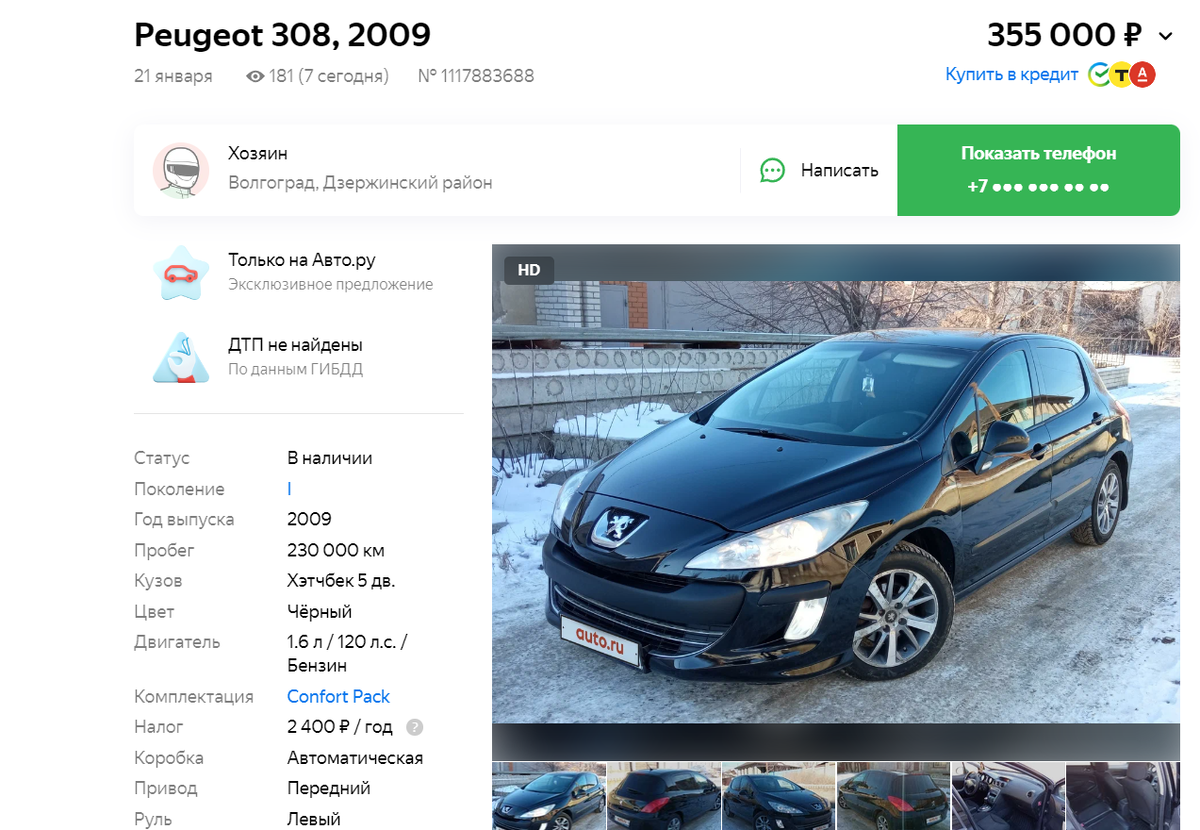This screenshot has height=830, width=1200.
Task: Click the chat bubble icon next to Написать
Action: (772, 170)
